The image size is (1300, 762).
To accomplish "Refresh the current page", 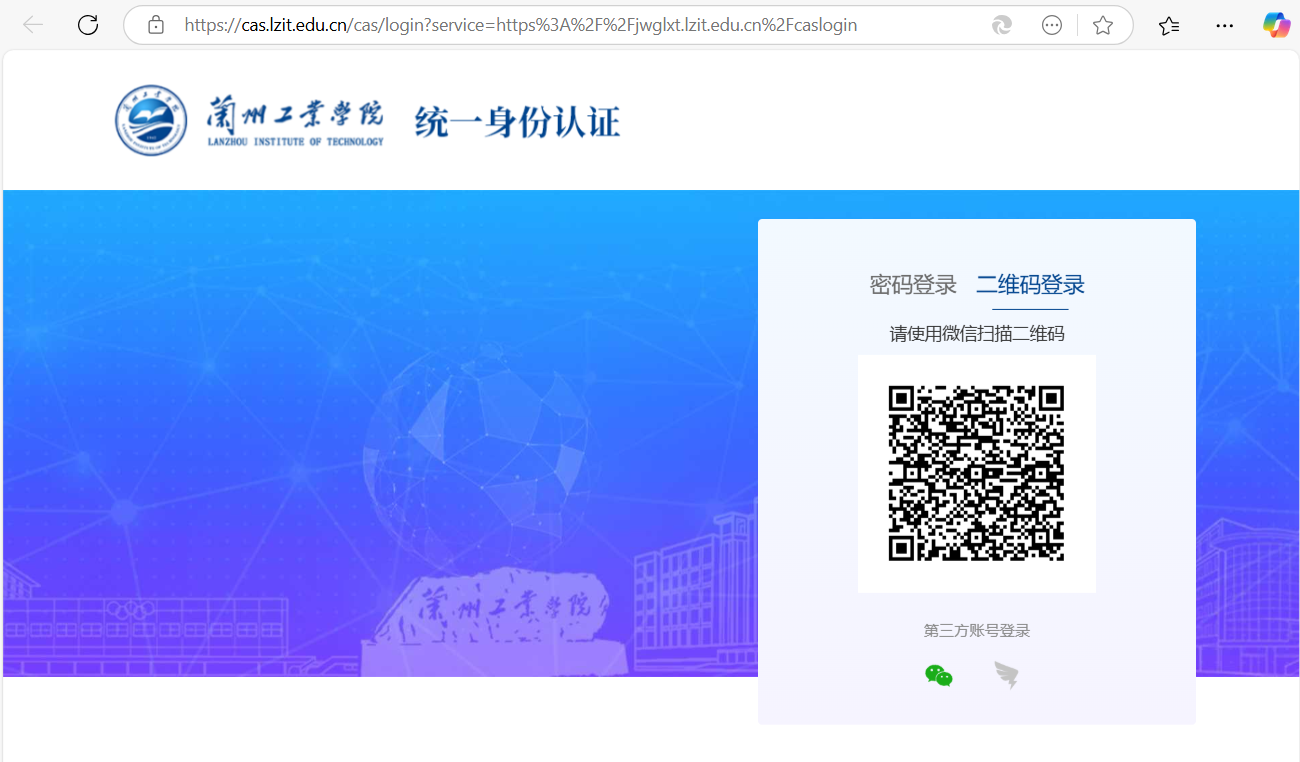I will [88, 25].
